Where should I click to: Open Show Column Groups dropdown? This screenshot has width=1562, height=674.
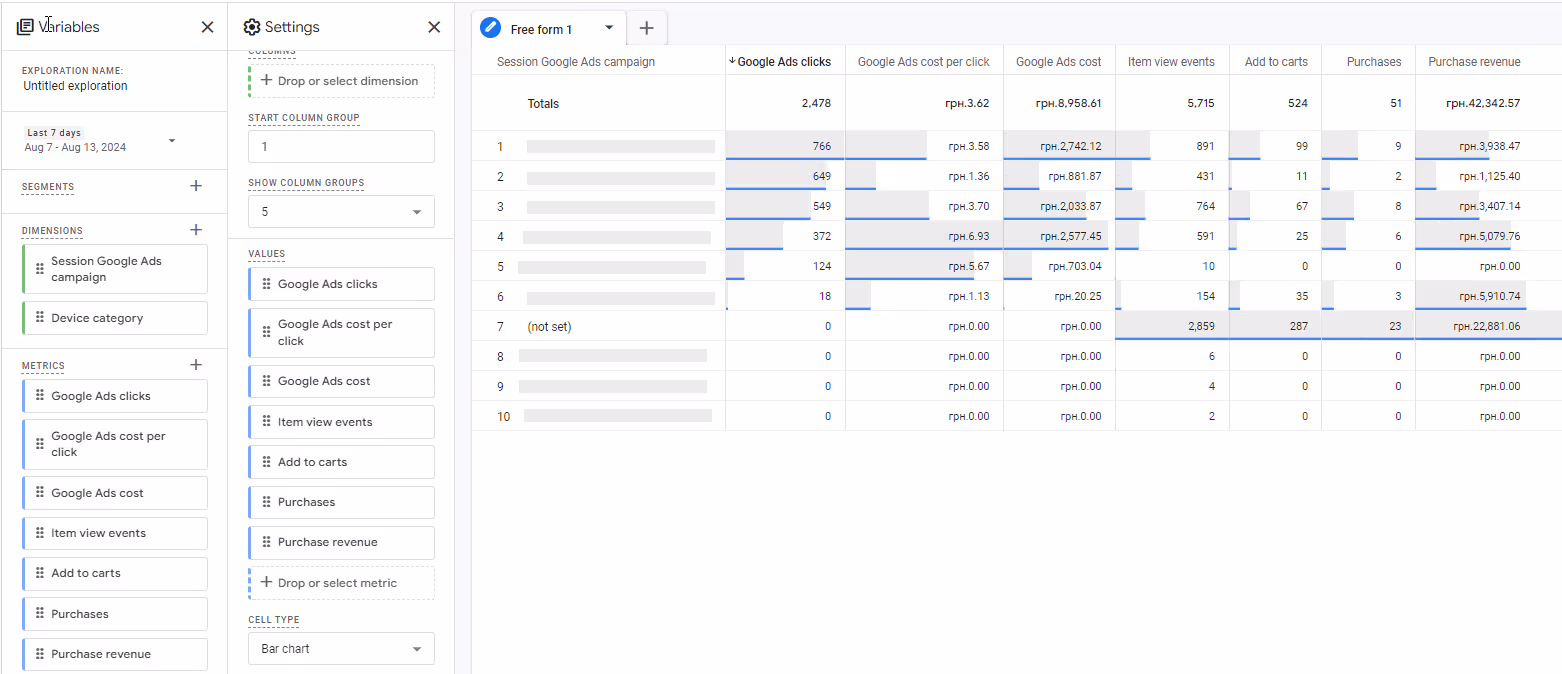(x=341, y=212)
